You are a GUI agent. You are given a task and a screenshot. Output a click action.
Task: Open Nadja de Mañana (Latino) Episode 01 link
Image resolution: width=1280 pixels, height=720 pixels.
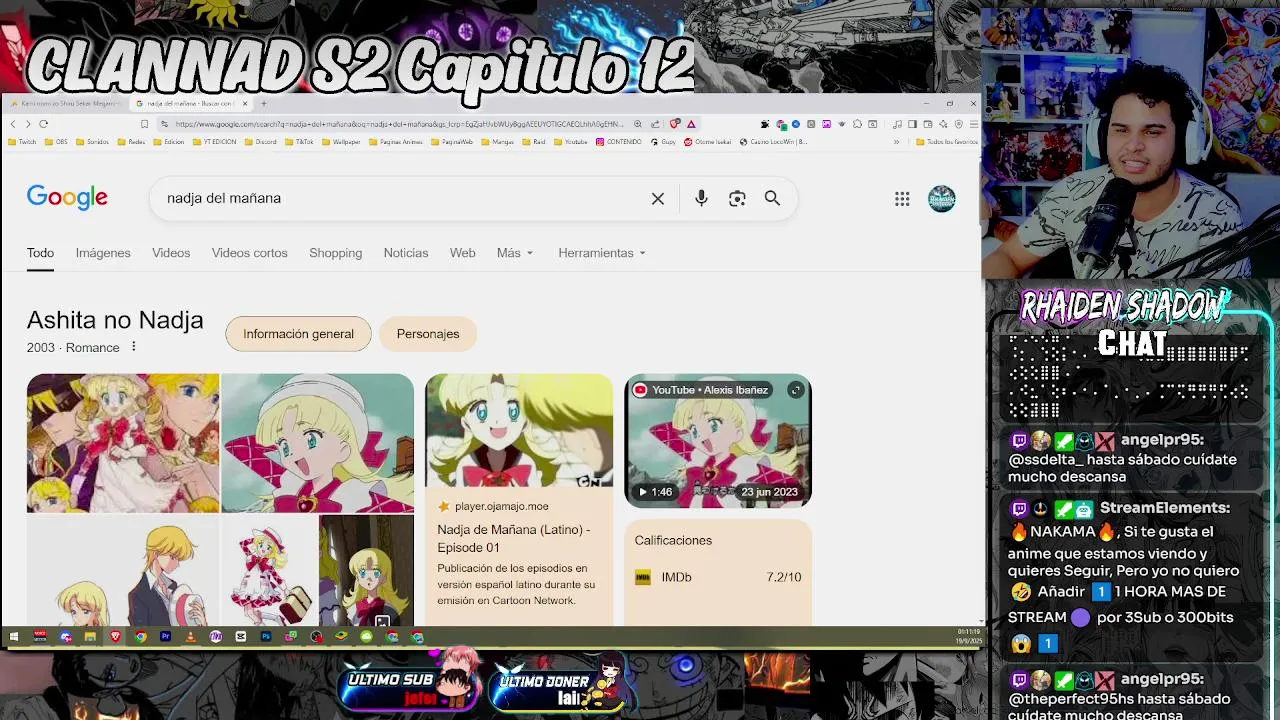(514, 538)
